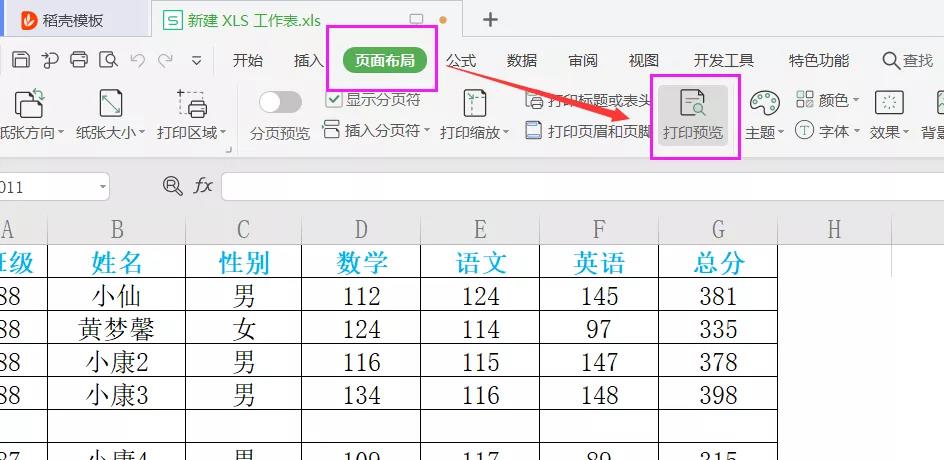Image resolution: width=944 pixels, height=460 pixels.
Task: Click the 数学 header cell
Action: click(361, 262)
